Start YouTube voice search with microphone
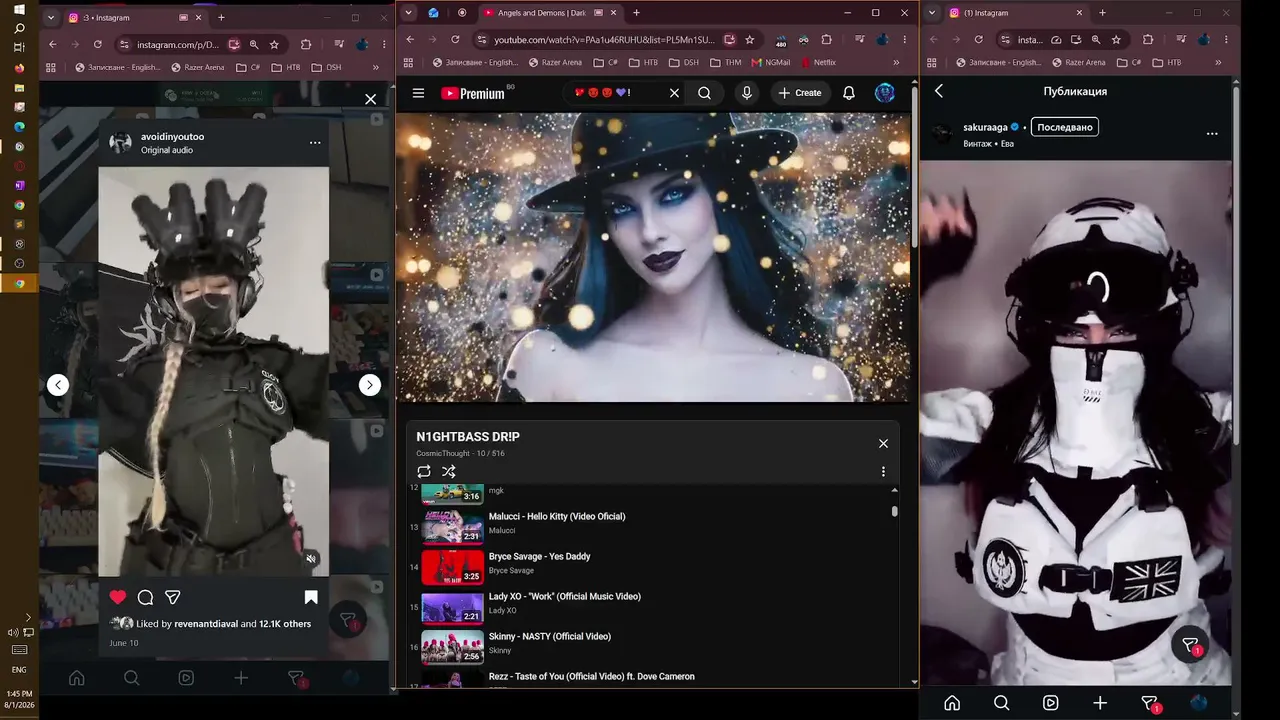The height and width of the screenshot is (720, 1280). click(746, 93)
